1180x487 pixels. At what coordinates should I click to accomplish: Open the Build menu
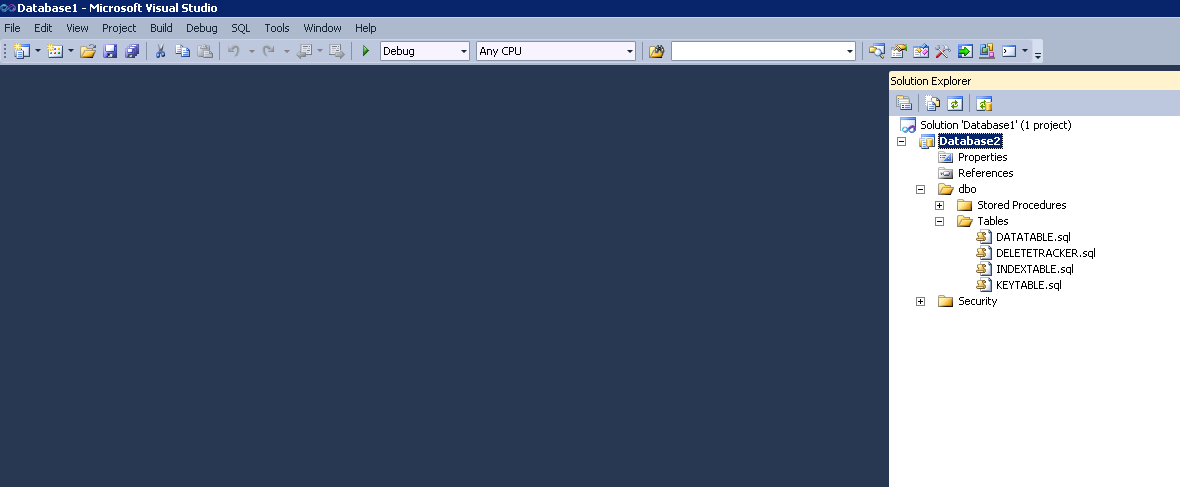tap(161, 28)
